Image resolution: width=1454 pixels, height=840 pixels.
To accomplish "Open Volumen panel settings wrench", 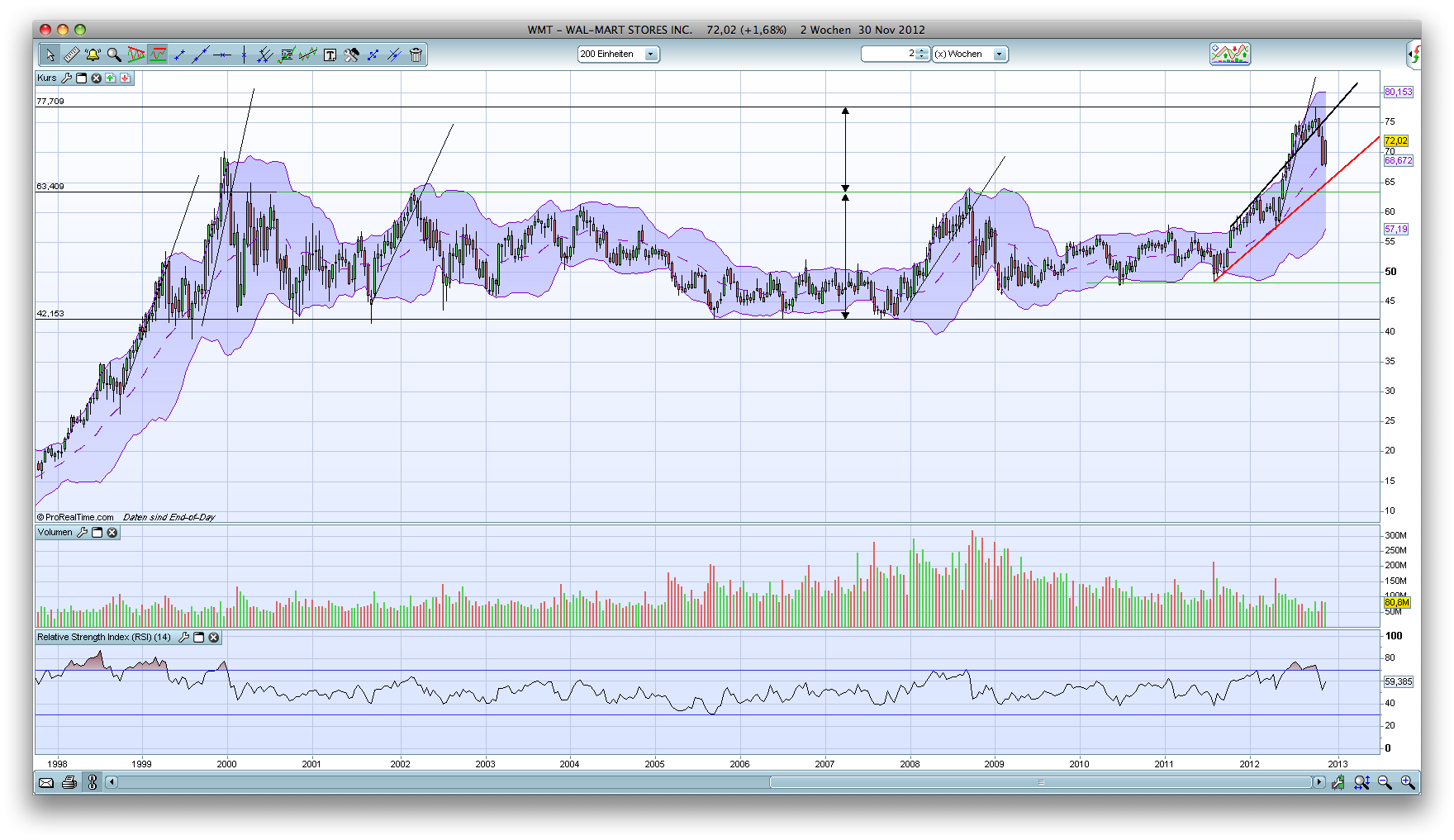I will pos(83,532).
